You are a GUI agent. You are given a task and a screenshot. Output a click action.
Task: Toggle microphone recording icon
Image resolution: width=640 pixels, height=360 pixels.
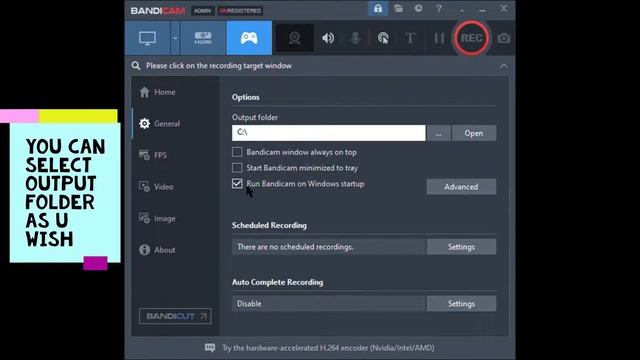point(356,38)
